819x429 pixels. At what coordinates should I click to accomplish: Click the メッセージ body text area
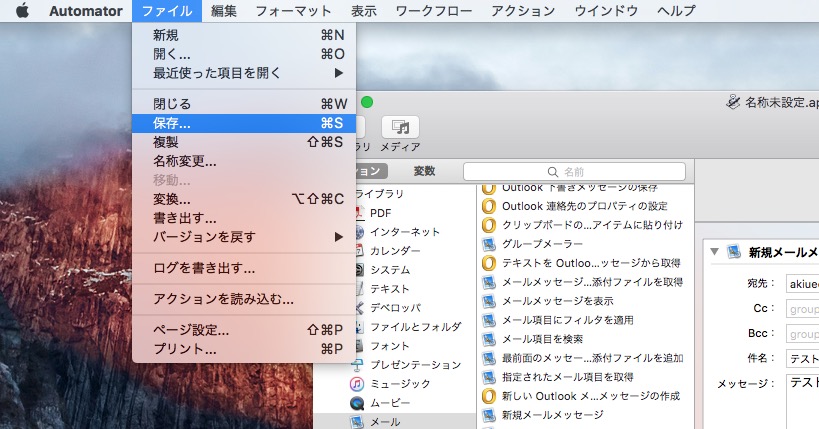[x=802, y=402]
